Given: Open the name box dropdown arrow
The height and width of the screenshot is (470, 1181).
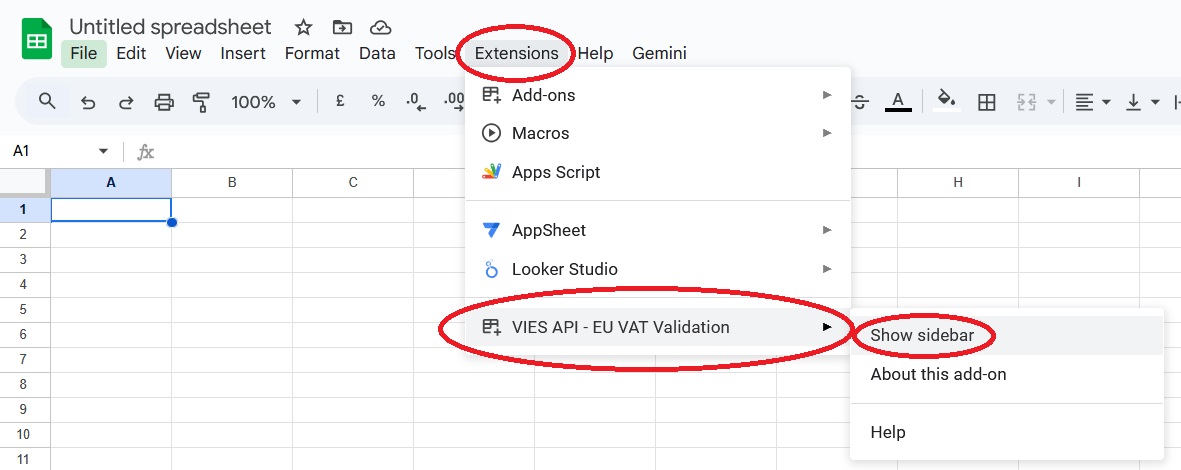Looking at the screenshot, I should coord(103,151).
